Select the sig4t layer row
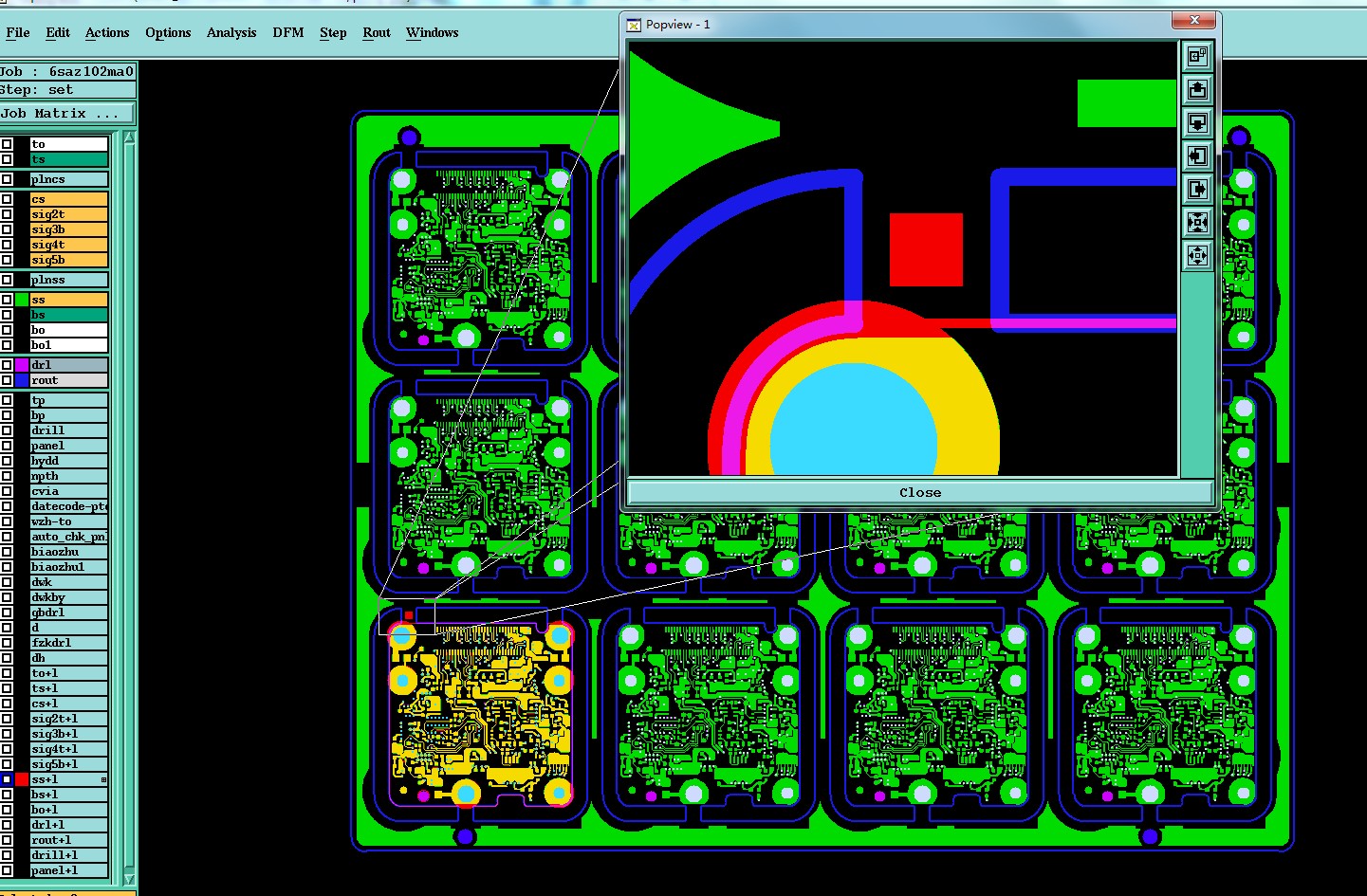1367x896 pixels. click(x=68, y=245)
